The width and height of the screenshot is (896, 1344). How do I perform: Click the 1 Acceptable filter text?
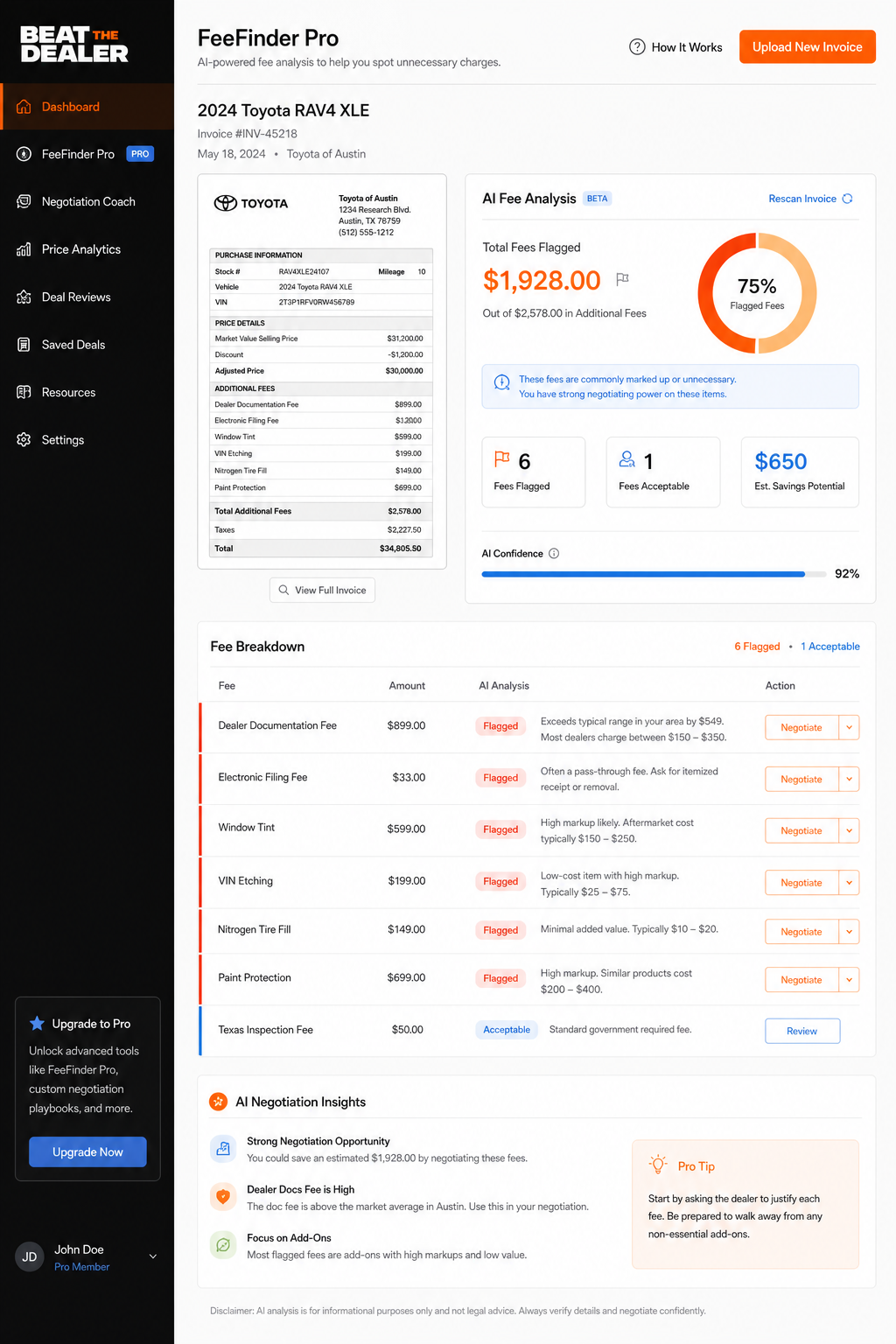pos(830,647)
